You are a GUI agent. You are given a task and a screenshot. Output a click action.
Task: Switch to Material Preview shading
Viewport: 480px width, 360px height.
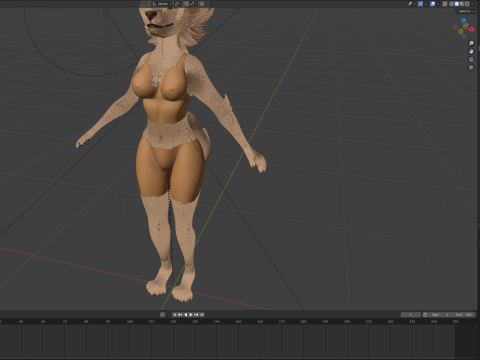[x=462, y=4]
